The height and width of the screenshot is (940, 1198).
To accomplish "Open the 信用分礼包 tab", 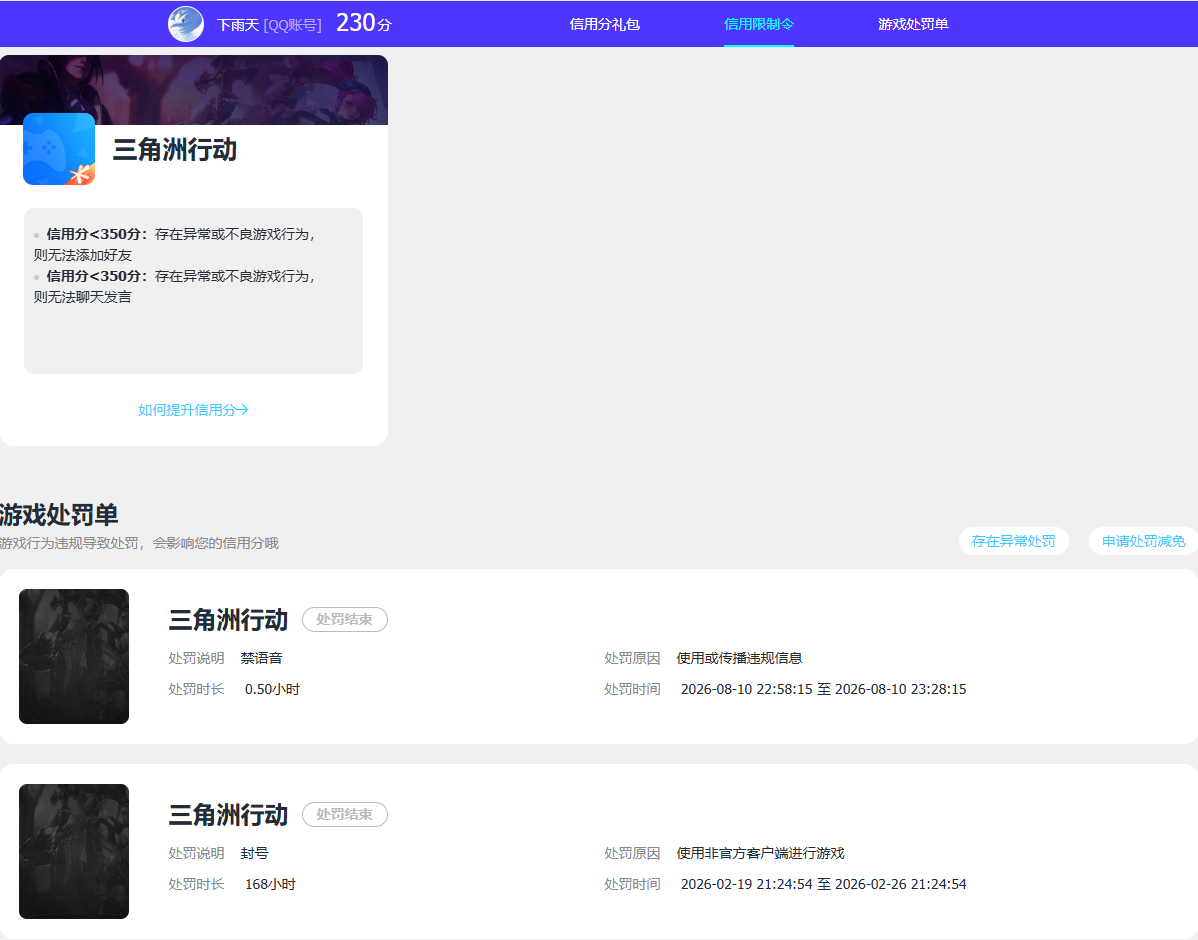I will (x=604, y=24).
